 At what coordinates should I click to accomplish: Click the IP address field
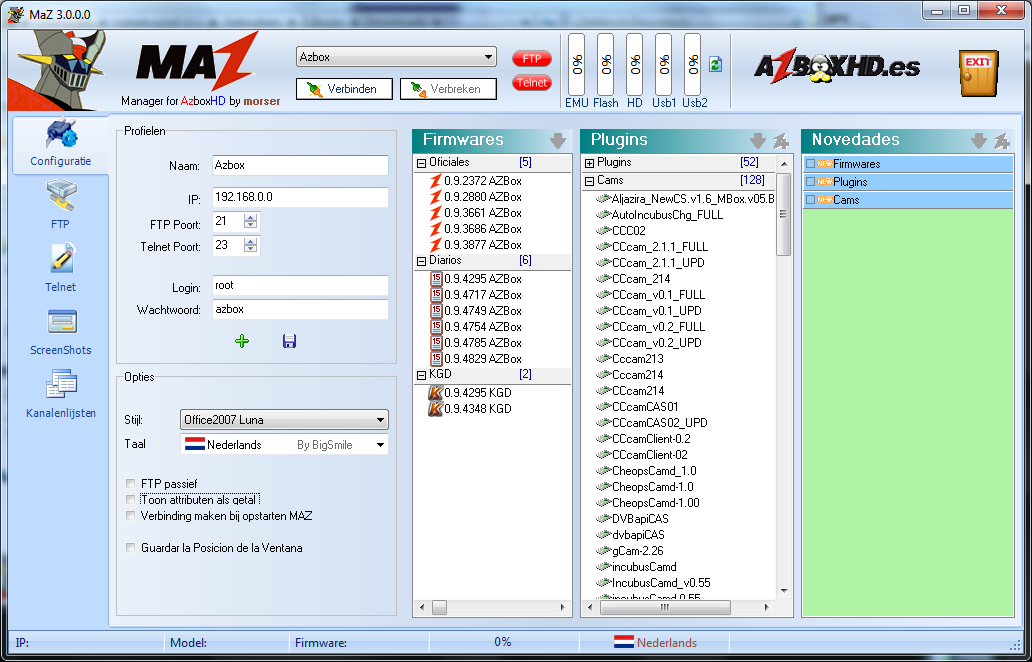point(300,197)
